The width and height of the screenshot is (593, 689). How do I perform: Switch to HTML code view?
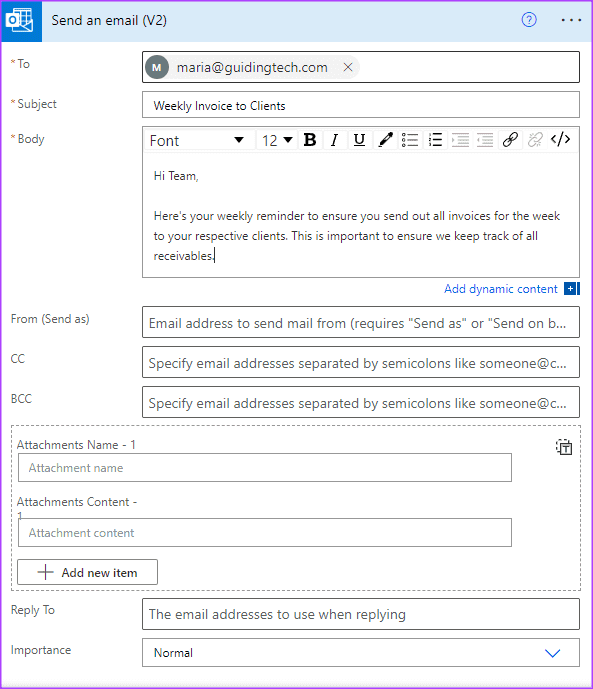click(x=560, y=140)
